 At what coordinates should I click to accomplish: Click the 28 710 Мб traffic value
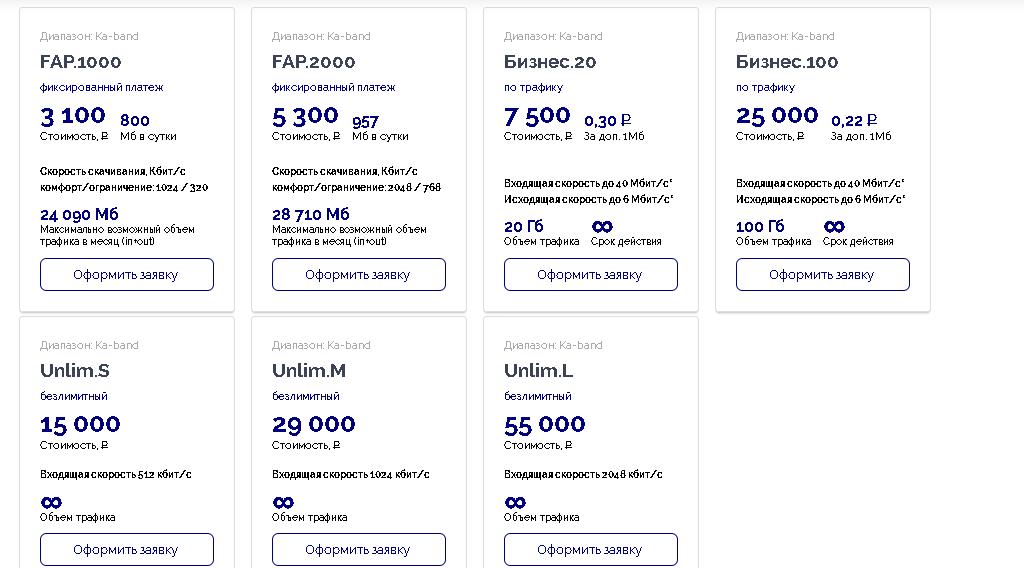(311, 214)
